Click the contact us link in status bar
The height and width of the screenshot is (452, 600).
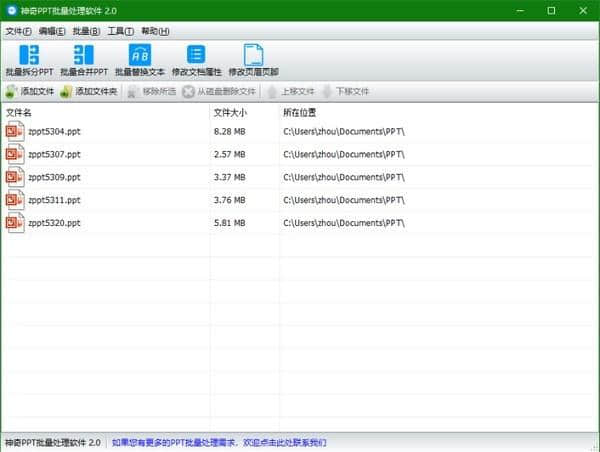(218, 442)
